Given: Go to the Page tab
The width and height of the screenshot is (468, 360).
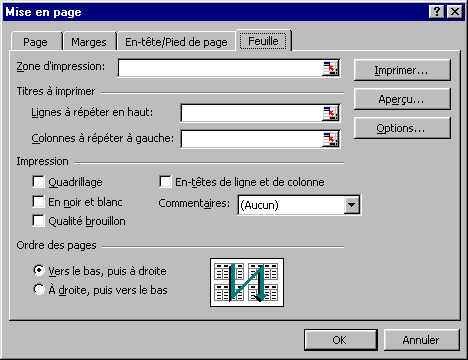Looking at the screenshot, I should click(35, 42).
